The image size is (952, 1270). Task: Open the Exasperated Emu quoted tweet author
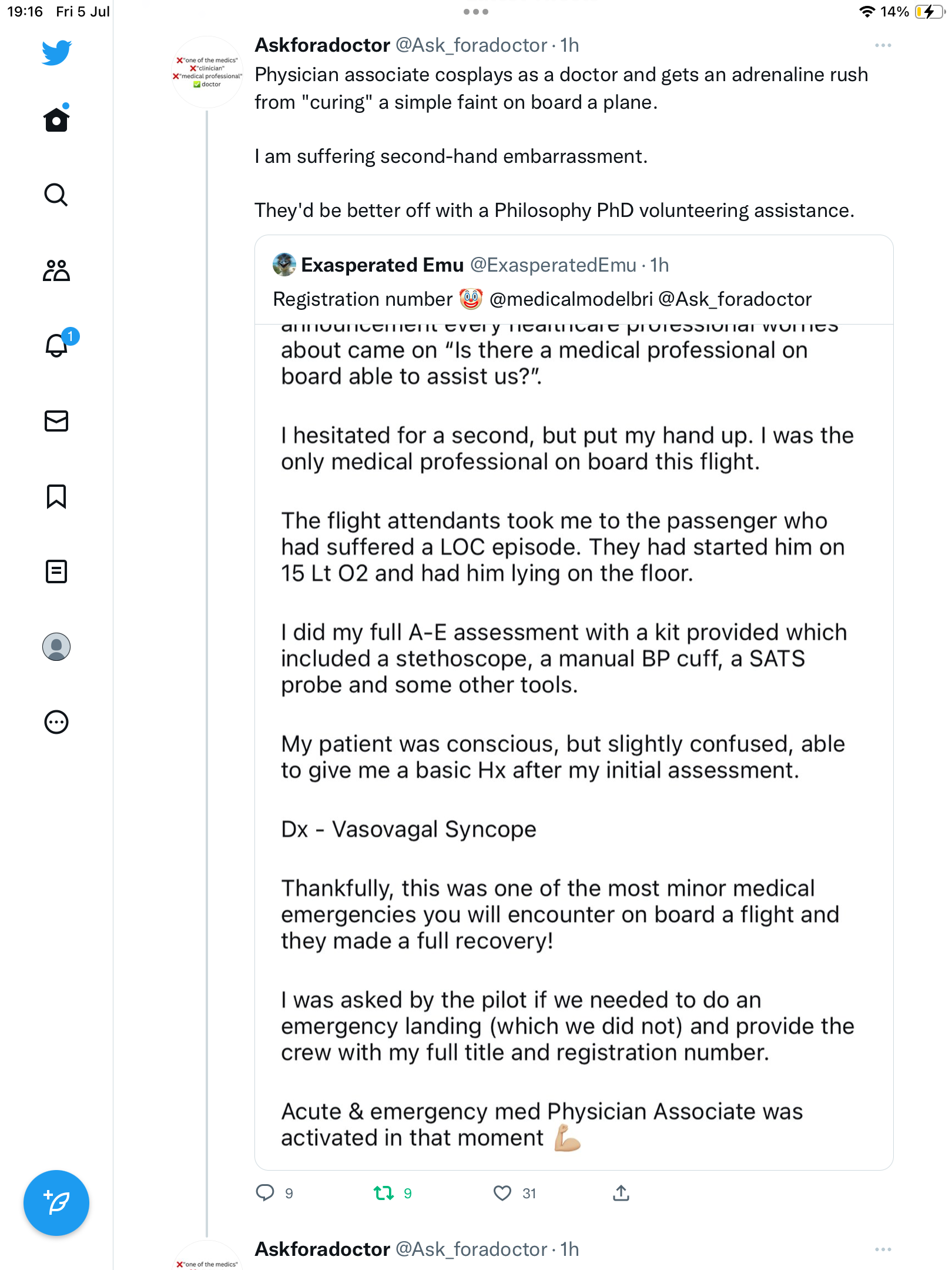[382, 265]
